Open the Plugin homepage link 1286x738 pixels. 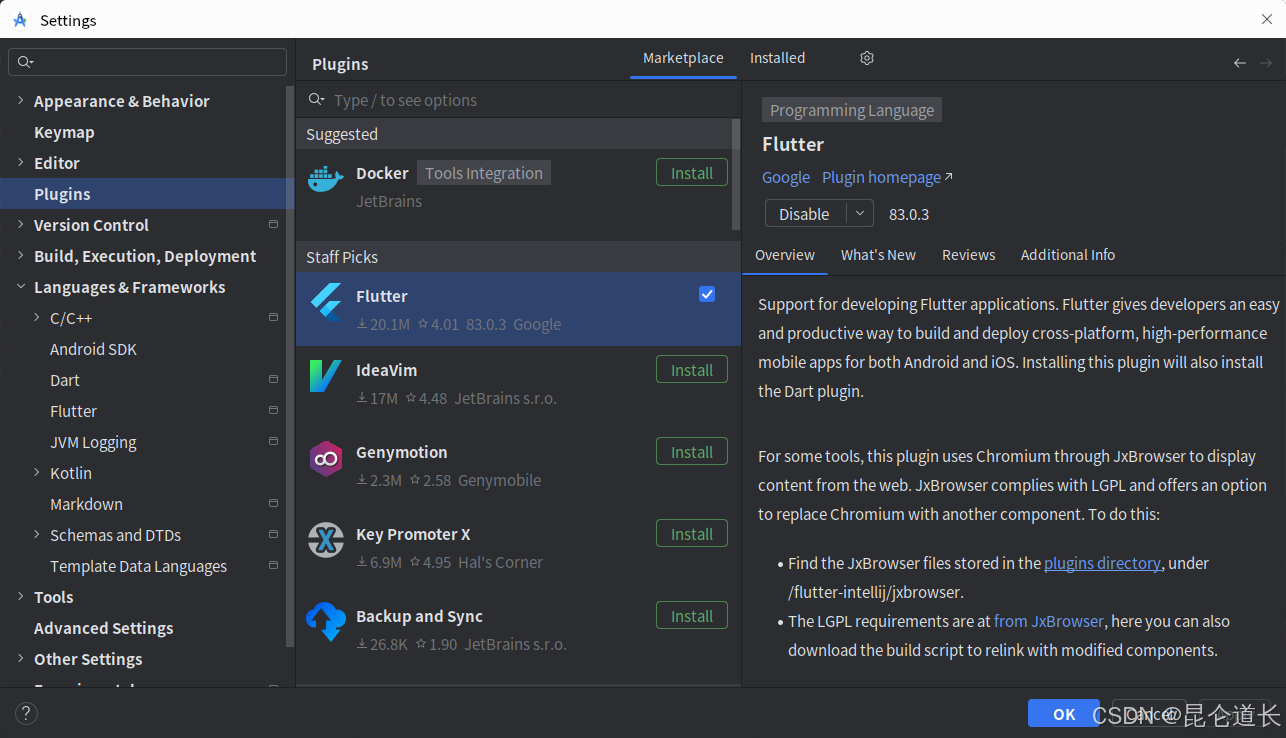coord(888,177)
